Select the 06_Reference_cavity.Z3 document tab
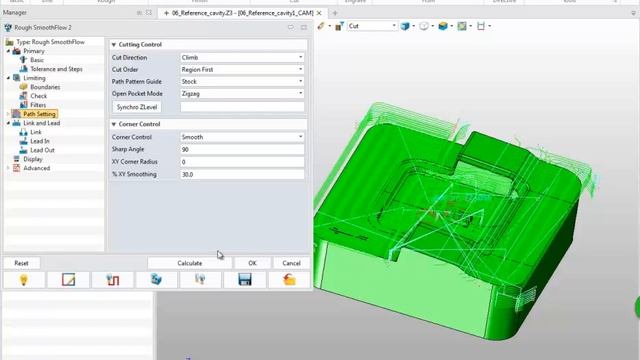 [x=242, y=13]
